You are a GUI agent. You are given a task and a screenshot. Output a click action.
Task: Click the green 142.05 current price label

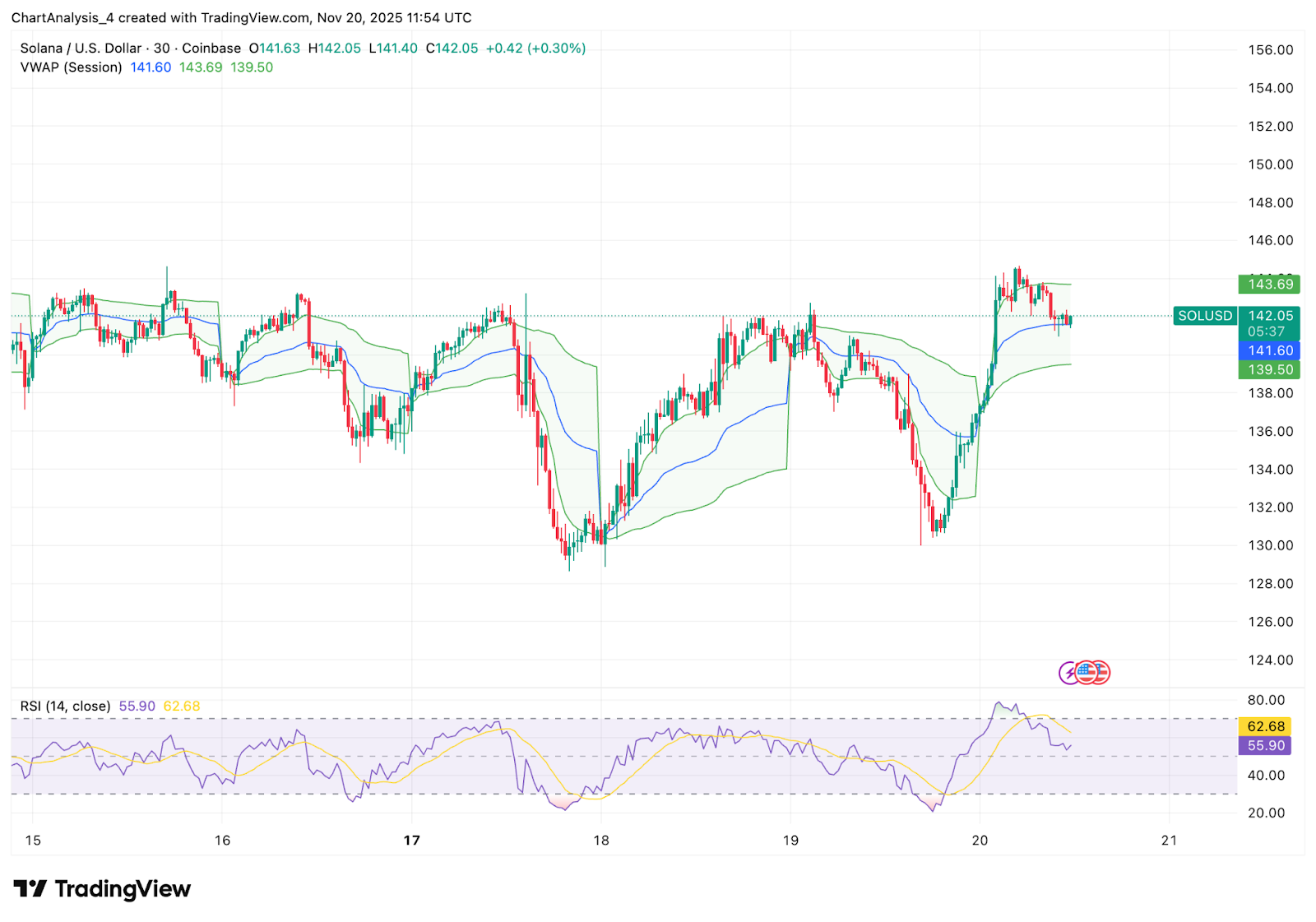pyautogui.click(x=1270, y=316)
